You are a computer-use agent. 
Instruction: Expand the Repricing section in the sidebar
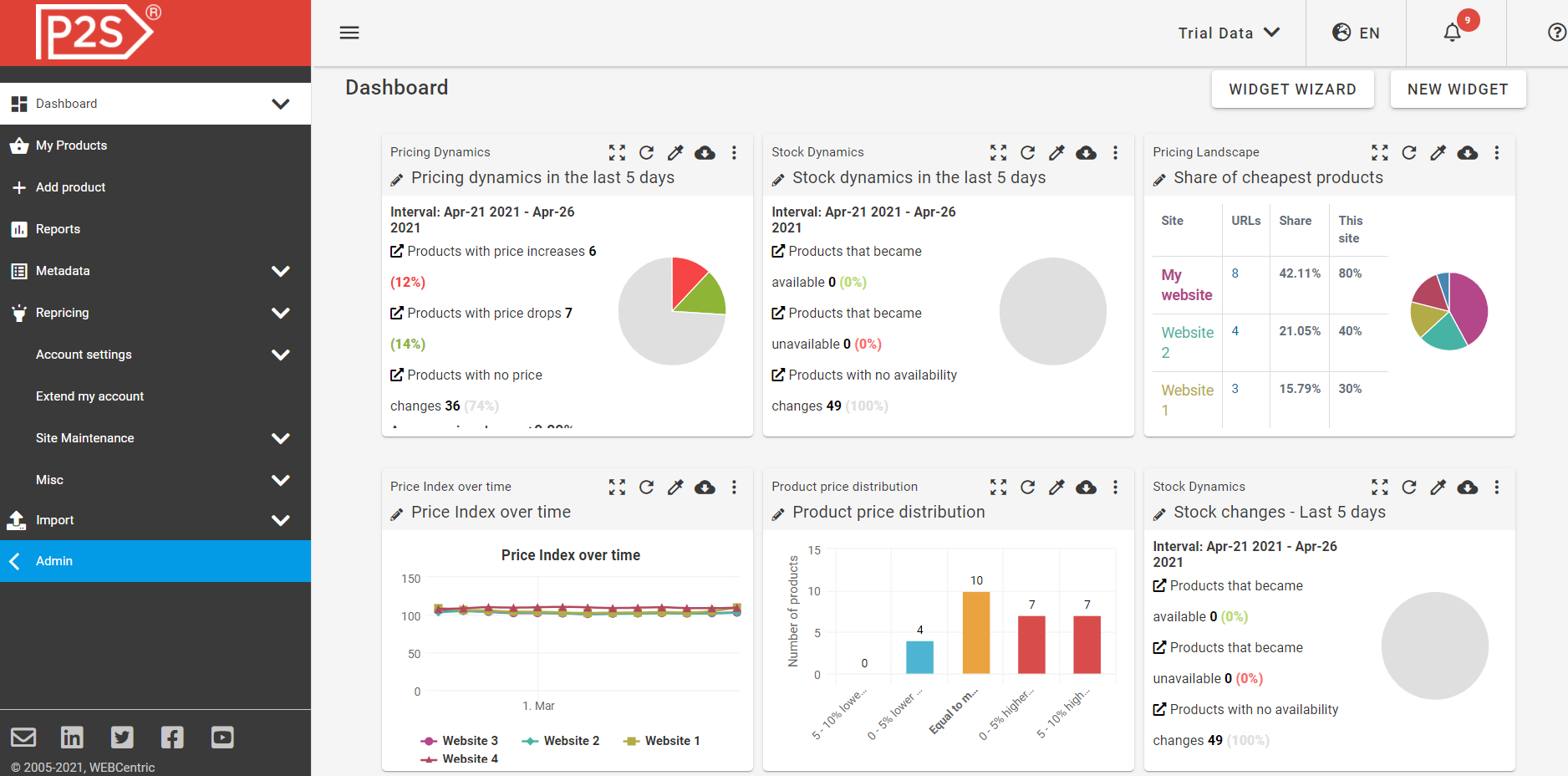[281, 313]
